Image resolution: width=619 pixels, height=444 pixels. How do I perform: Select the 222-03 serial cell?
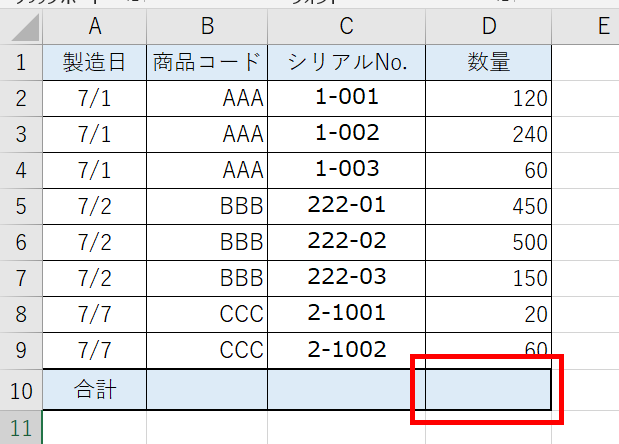tap(347, 278)
